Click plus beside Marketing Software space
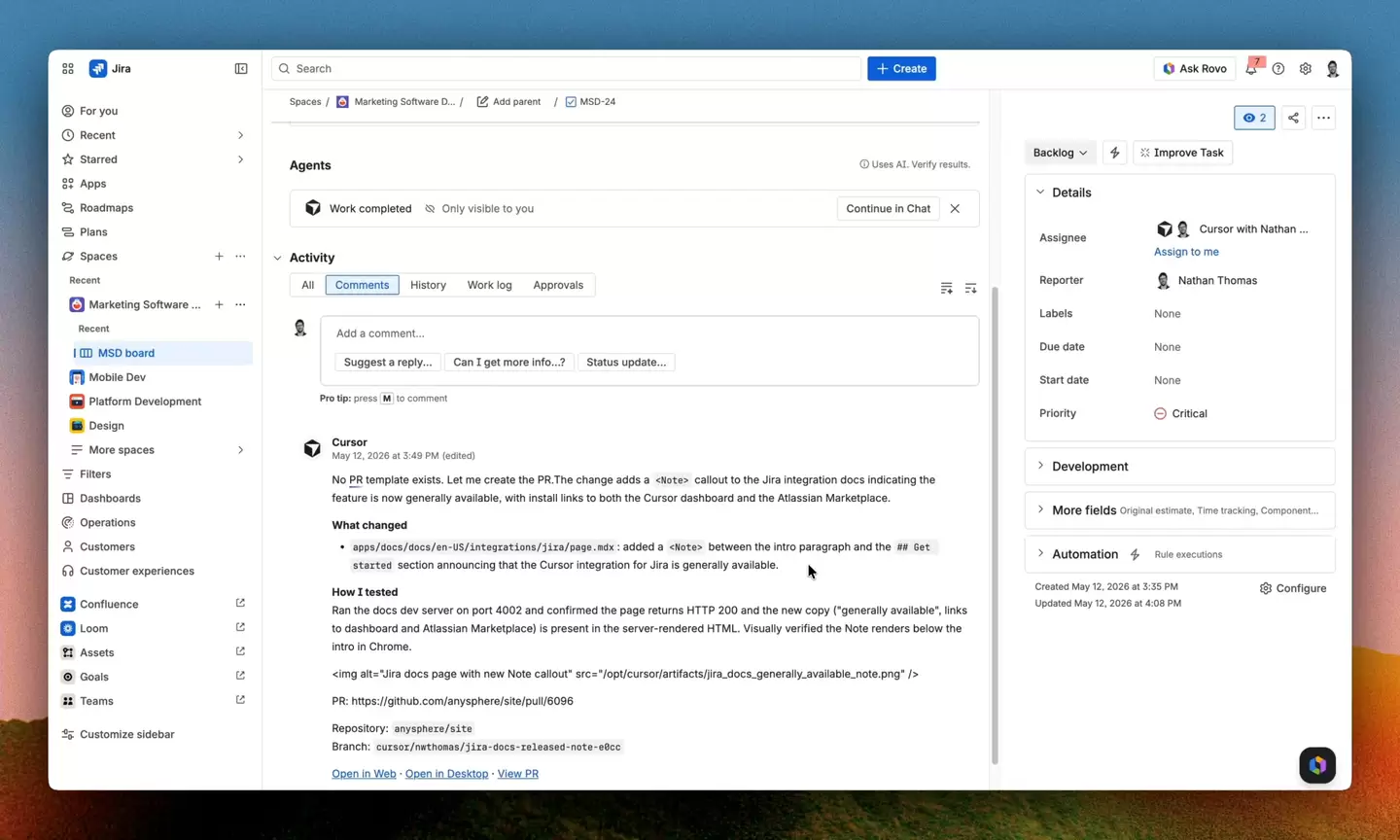The width and height of the screenshot is (1400, 840). tap(219, 304)
